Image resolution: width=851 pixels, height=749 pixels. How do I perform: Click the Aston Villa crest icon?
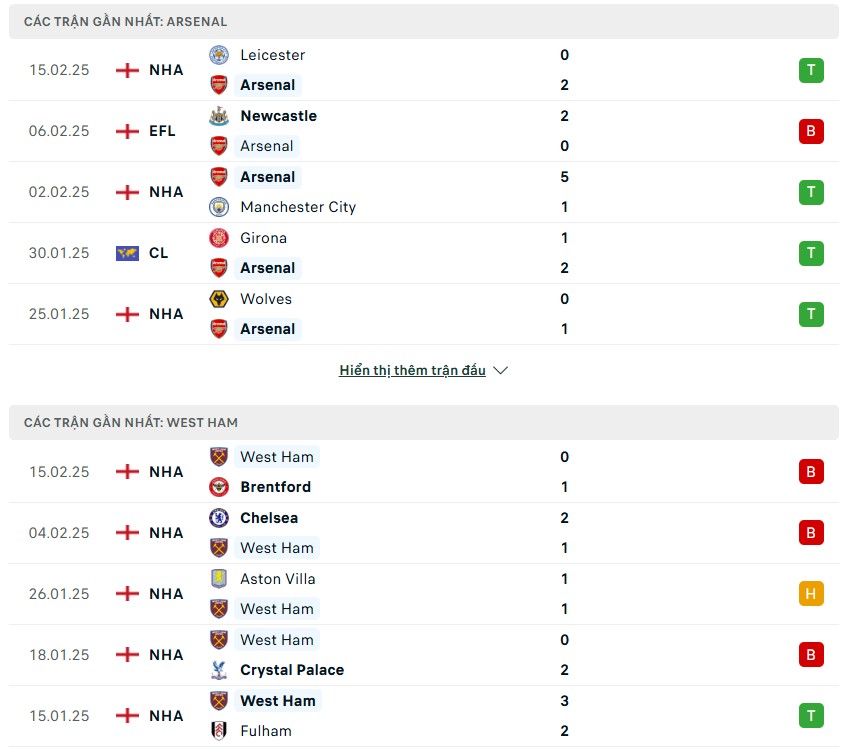click(x=218, y=579)
